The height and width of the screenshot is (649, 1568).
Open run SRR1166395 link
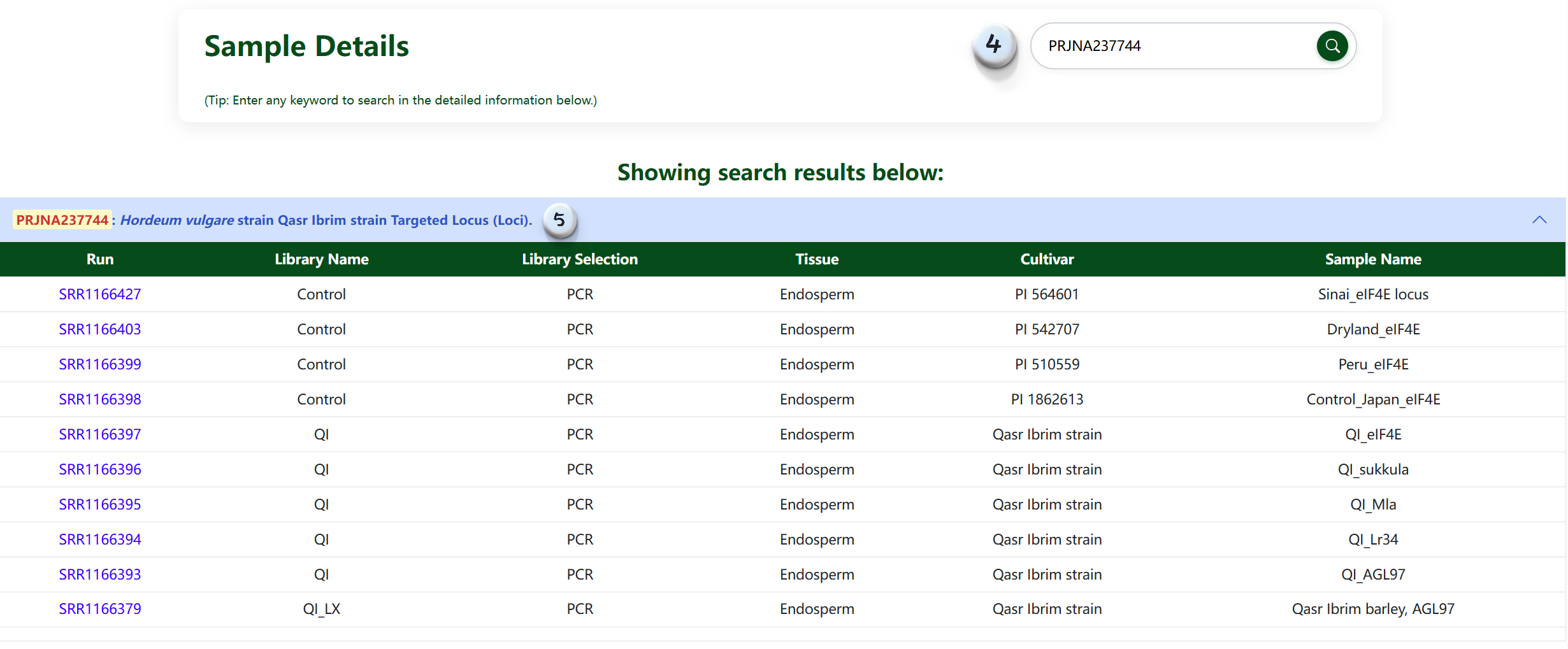point(100,504)
